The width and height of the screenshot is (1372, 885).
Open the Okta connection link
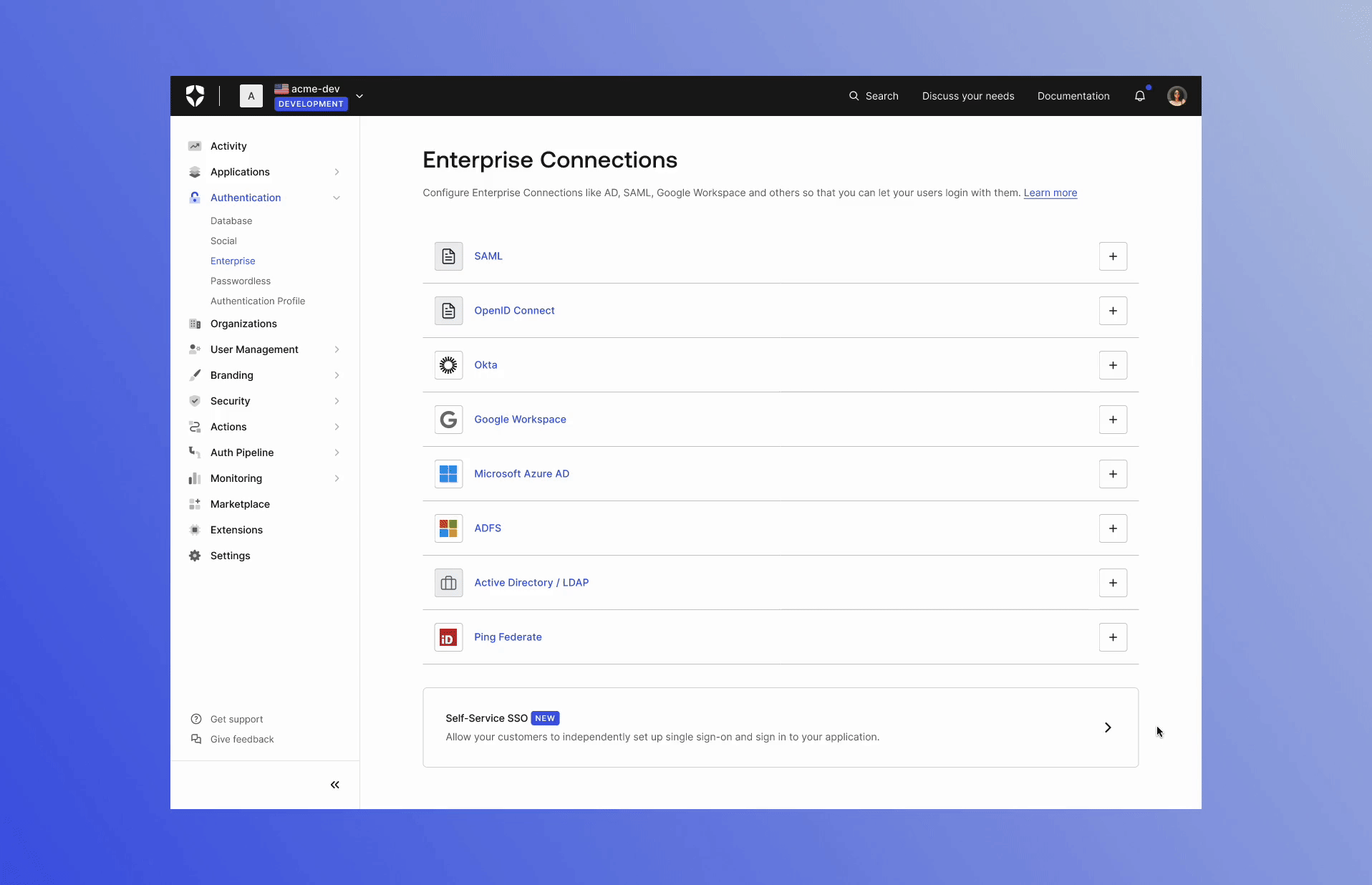point(485,365)
